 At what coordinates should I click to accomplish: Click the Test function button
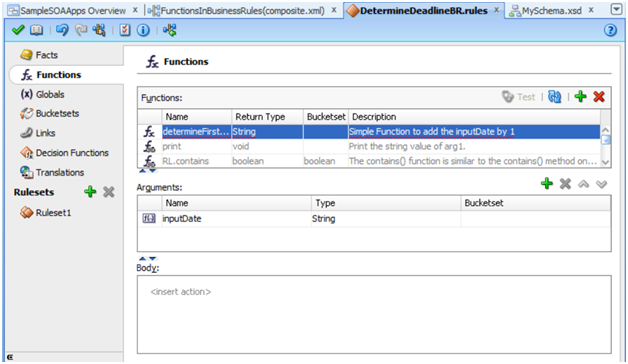pyautogui.click(x=519, y=97)
